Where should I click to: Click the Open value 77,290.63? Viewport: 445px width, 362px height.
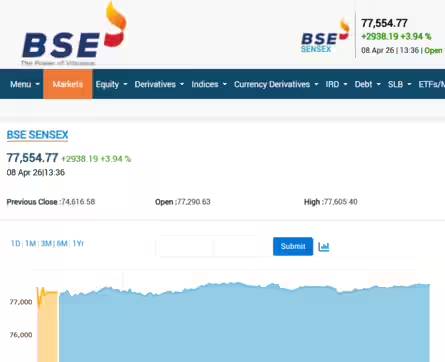[x=194, y=202]
